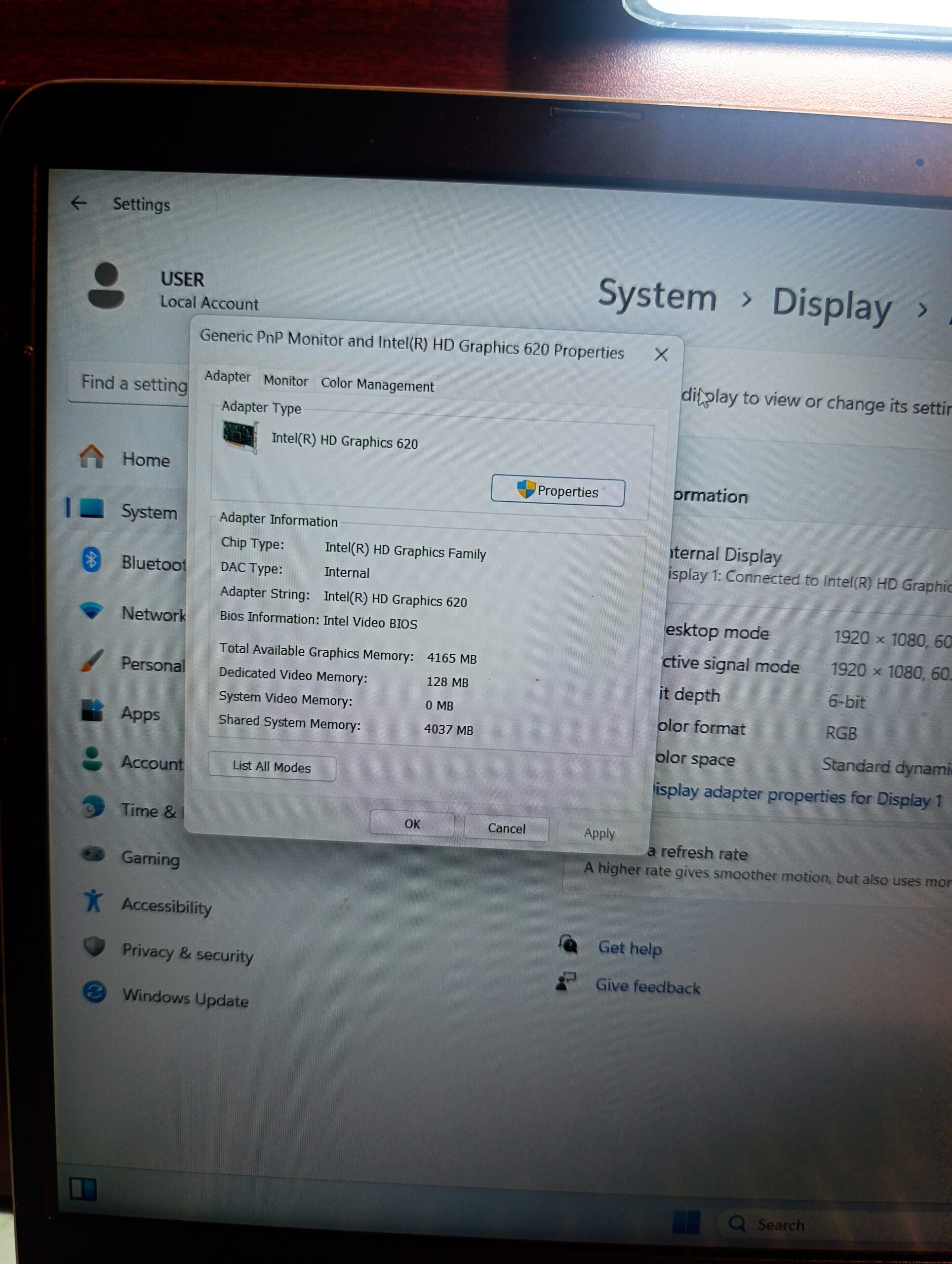Click the Apply button in dialog
Image resolution: width=952 pixels, height=1264 pixels.
(599, 833)
